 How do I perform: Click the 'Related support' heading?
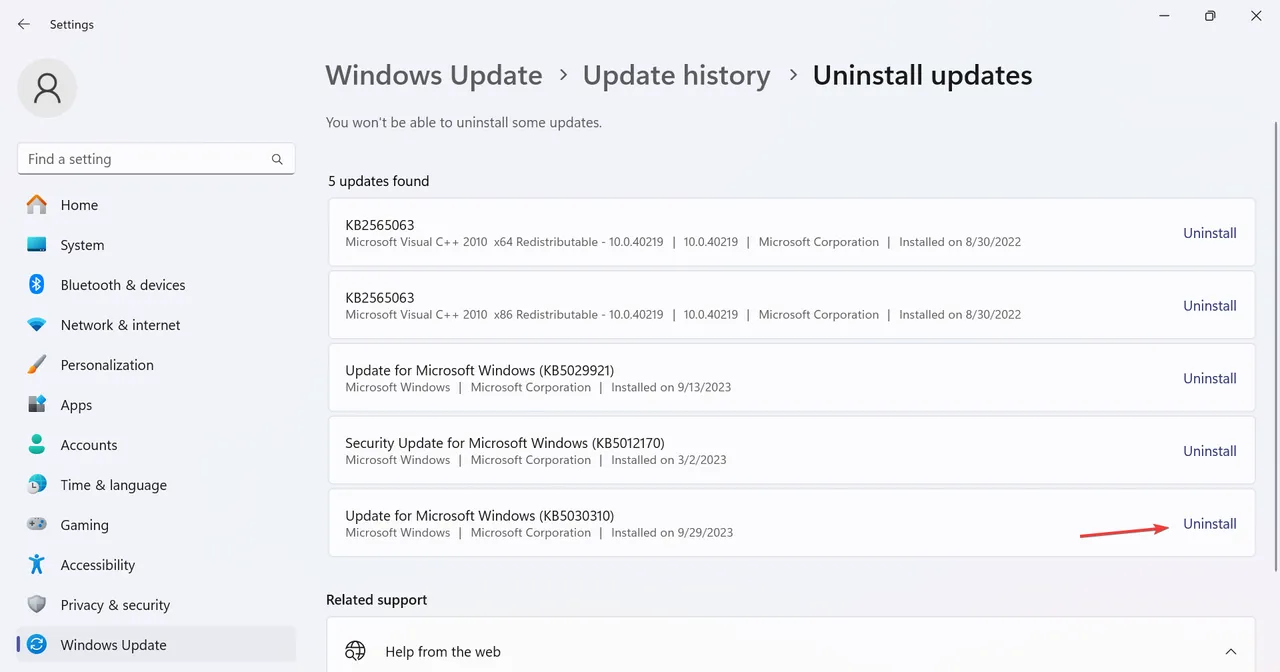[377, 600]
